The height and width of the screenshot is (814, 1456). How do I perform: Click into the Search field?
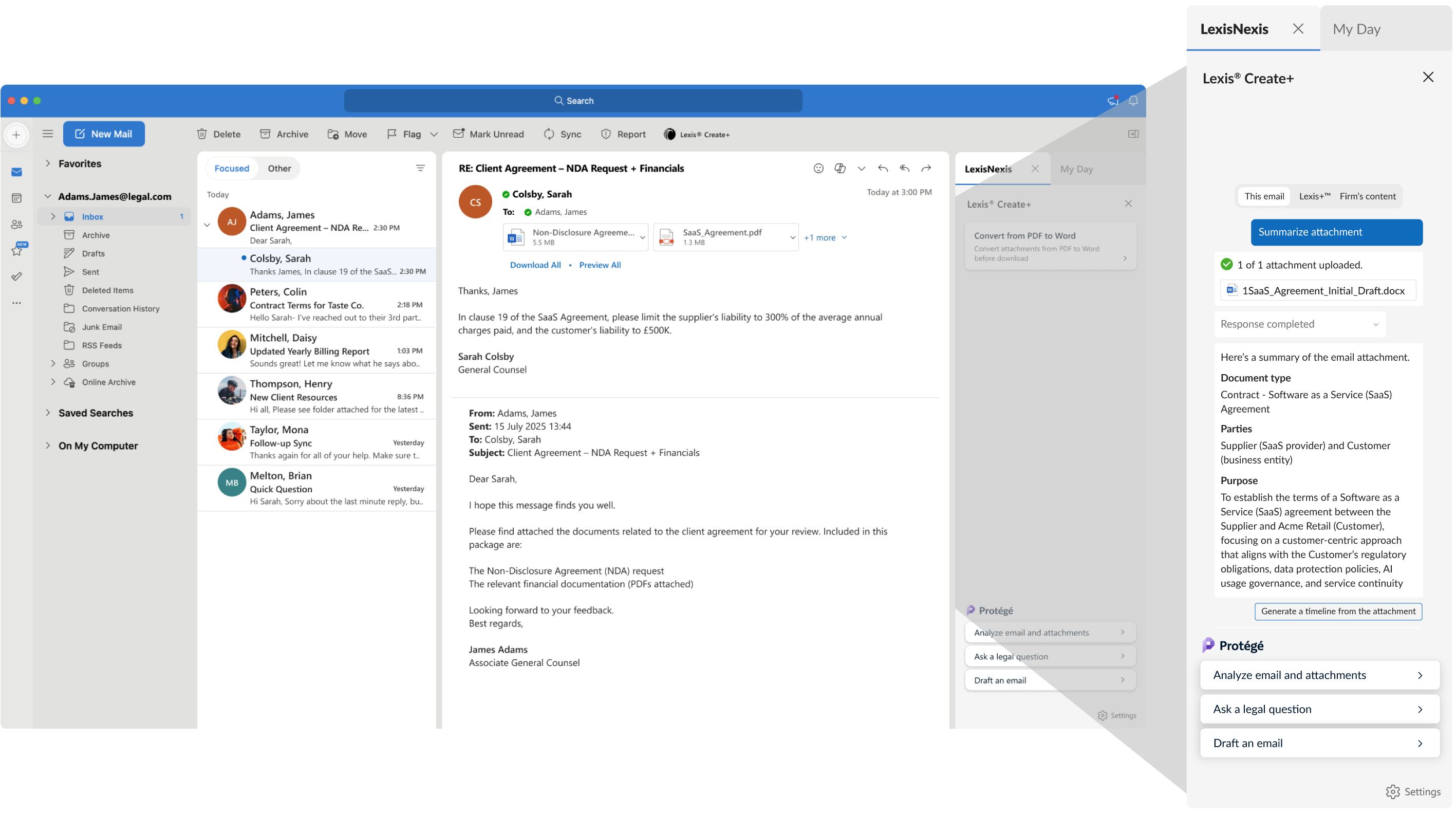tap(574, 100)
